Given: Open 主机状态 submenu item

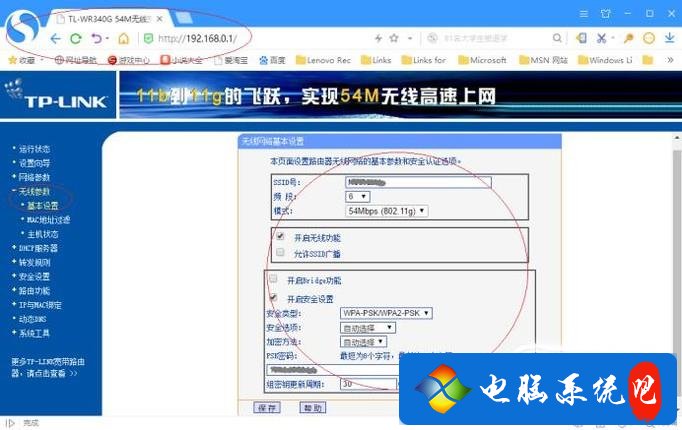Looking at the screenshot, I should pos(42,234).
